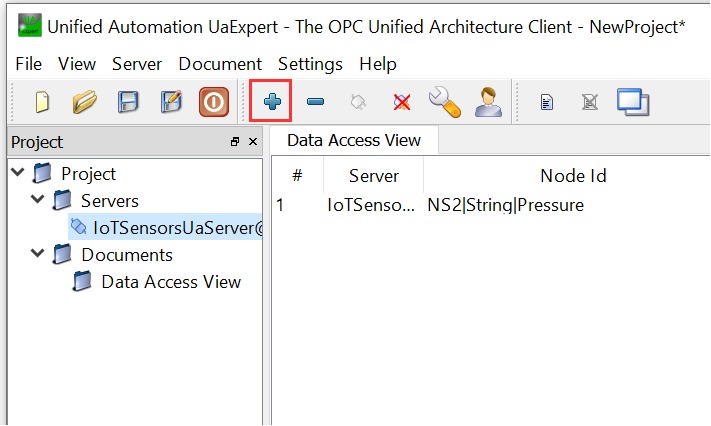Collapse the Documents tree node
This screenshot has width=711, height=426.
click(x=38, y=254)
